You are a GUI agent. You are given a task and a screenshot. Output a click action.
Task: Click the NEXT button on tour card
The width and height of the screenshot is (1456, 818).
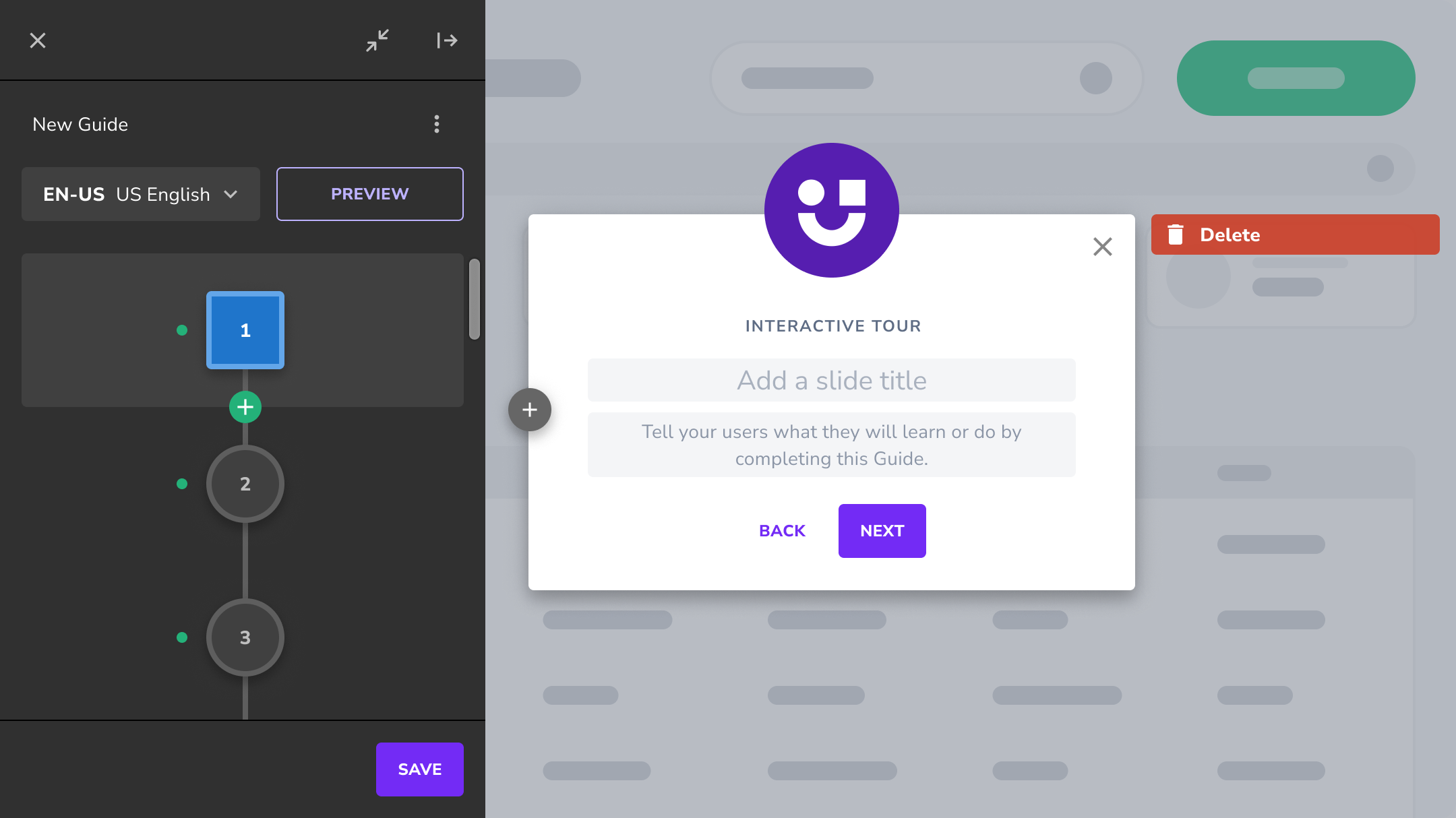pyautogui.click(x=882, y=531)
